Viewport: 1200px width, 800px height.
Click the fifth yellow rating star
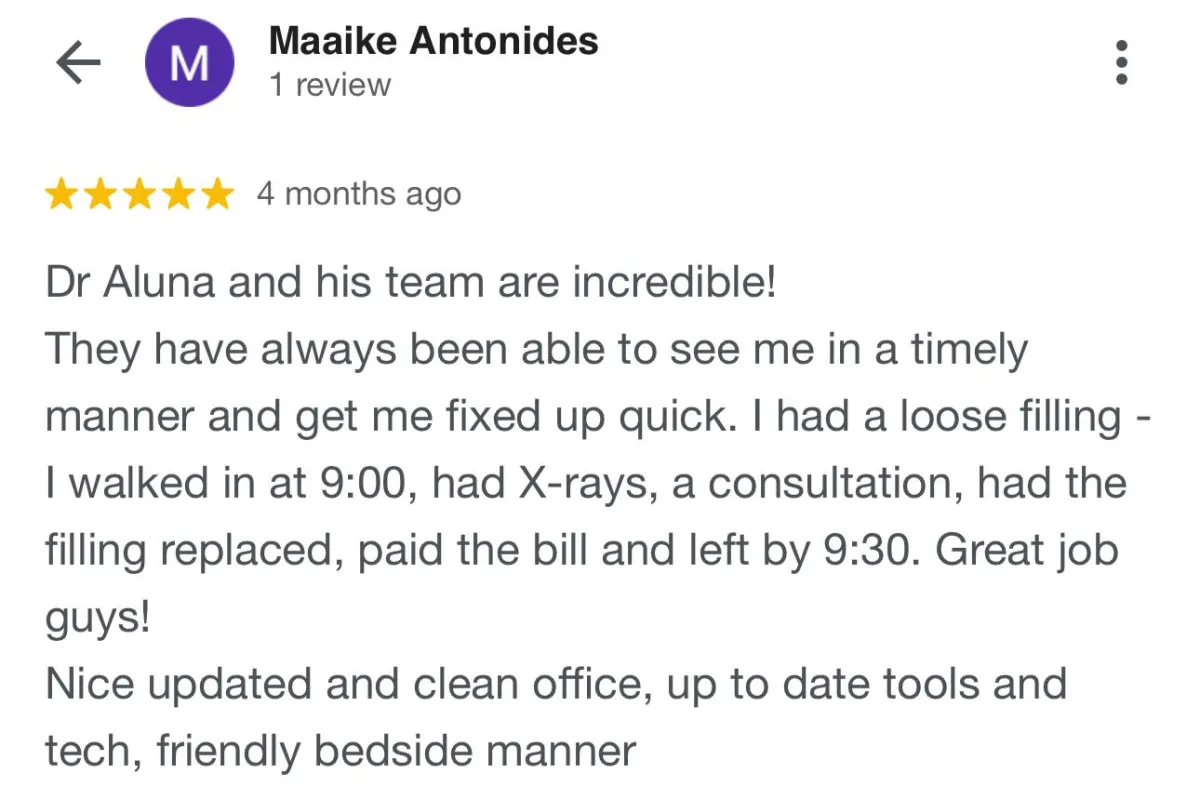tap(214, 195)
